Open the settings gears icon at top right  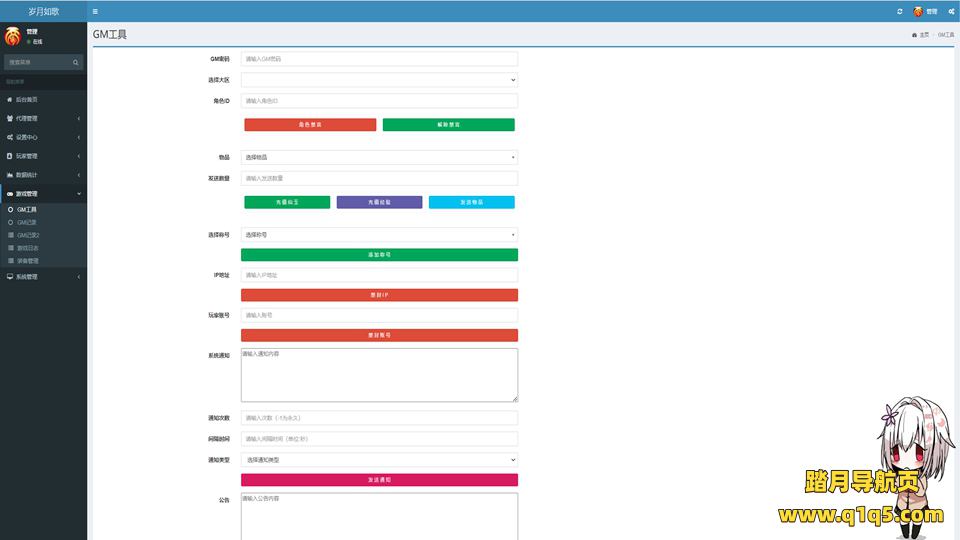[949, 11]
